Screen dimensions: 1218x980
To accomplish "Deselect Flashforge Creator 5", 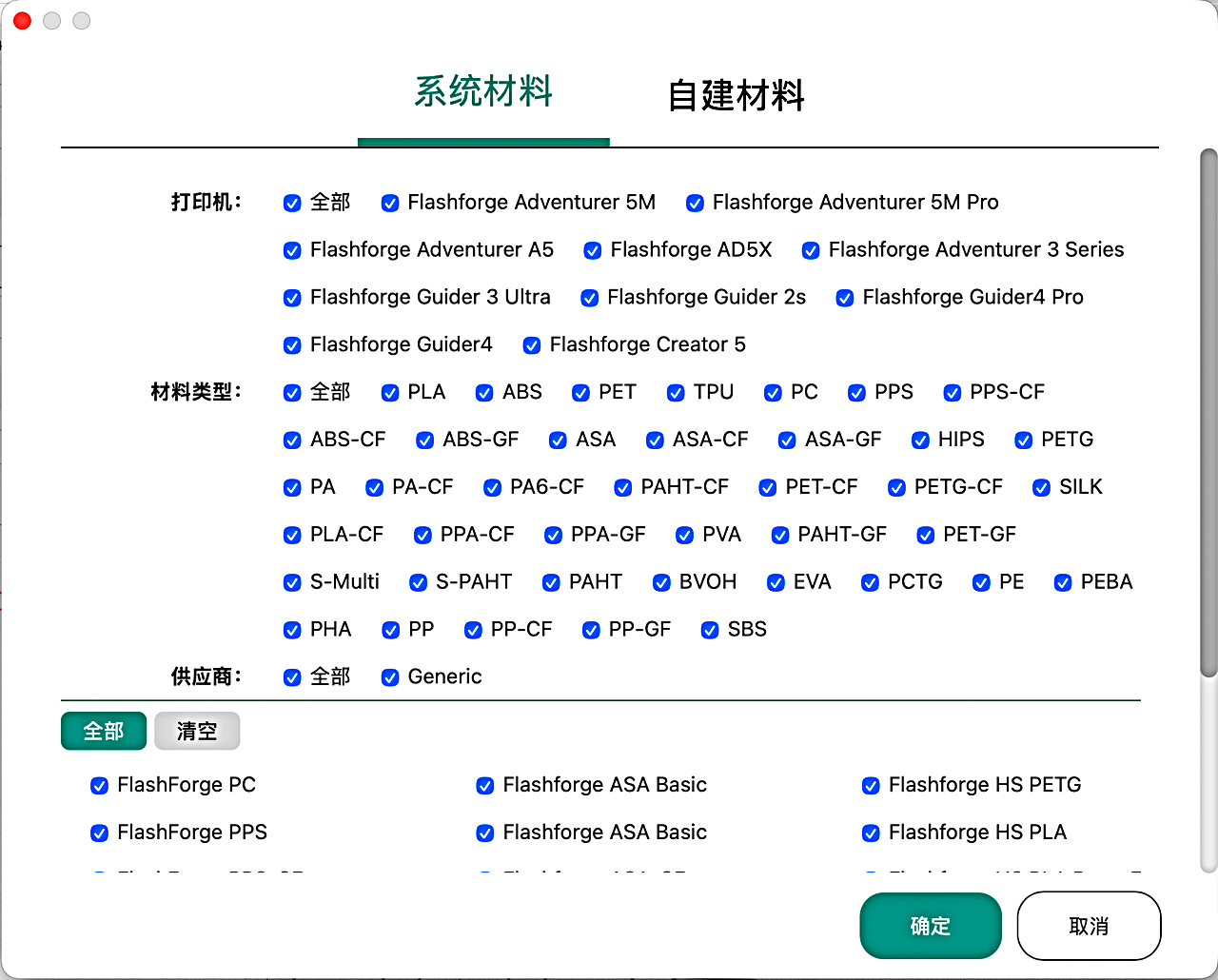I will tap(532, 345).
